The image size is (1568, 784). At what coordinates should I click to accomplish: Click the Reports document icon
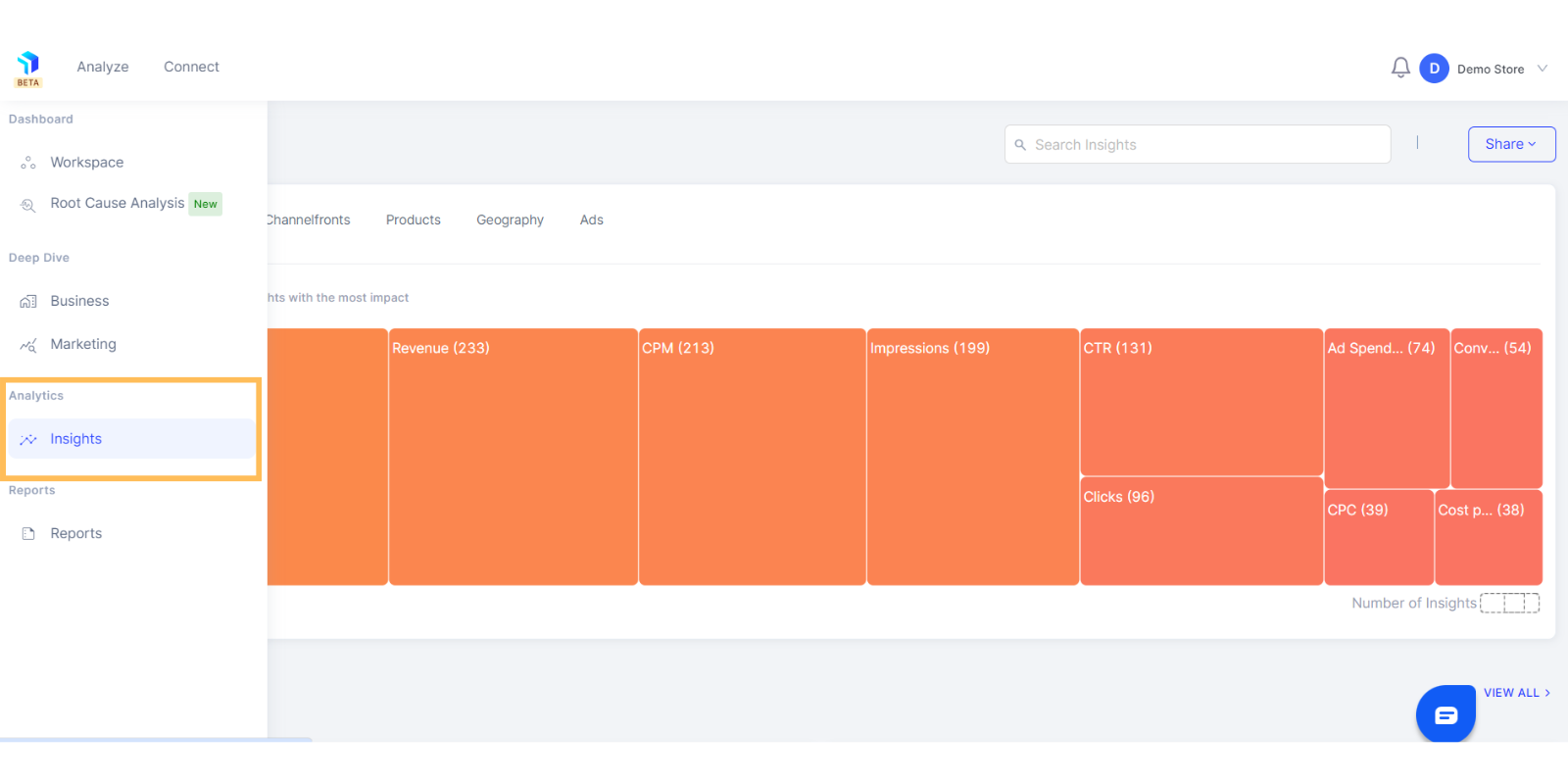coord(28,534)
